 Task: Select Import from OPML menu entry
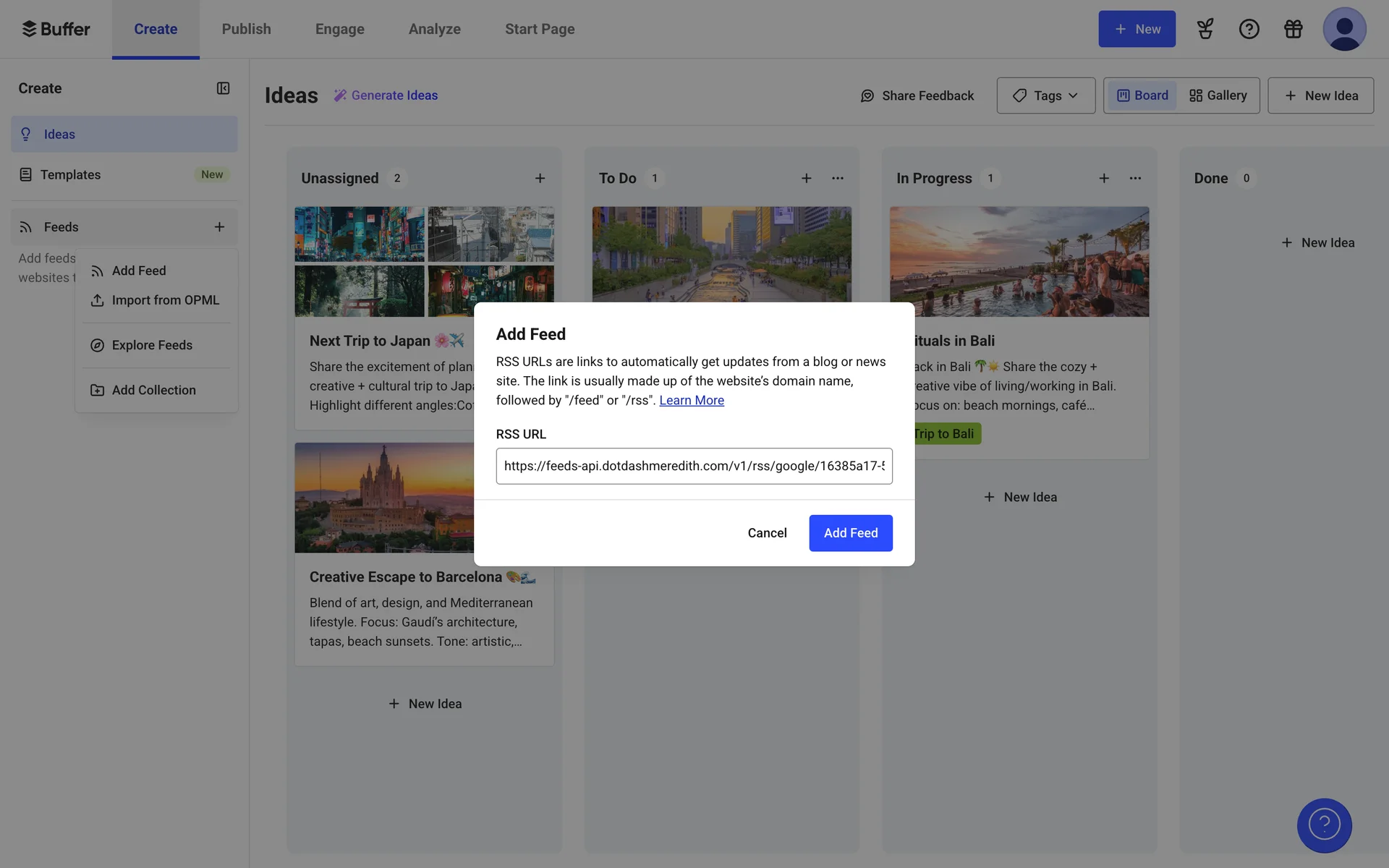(x=165, y=300)
